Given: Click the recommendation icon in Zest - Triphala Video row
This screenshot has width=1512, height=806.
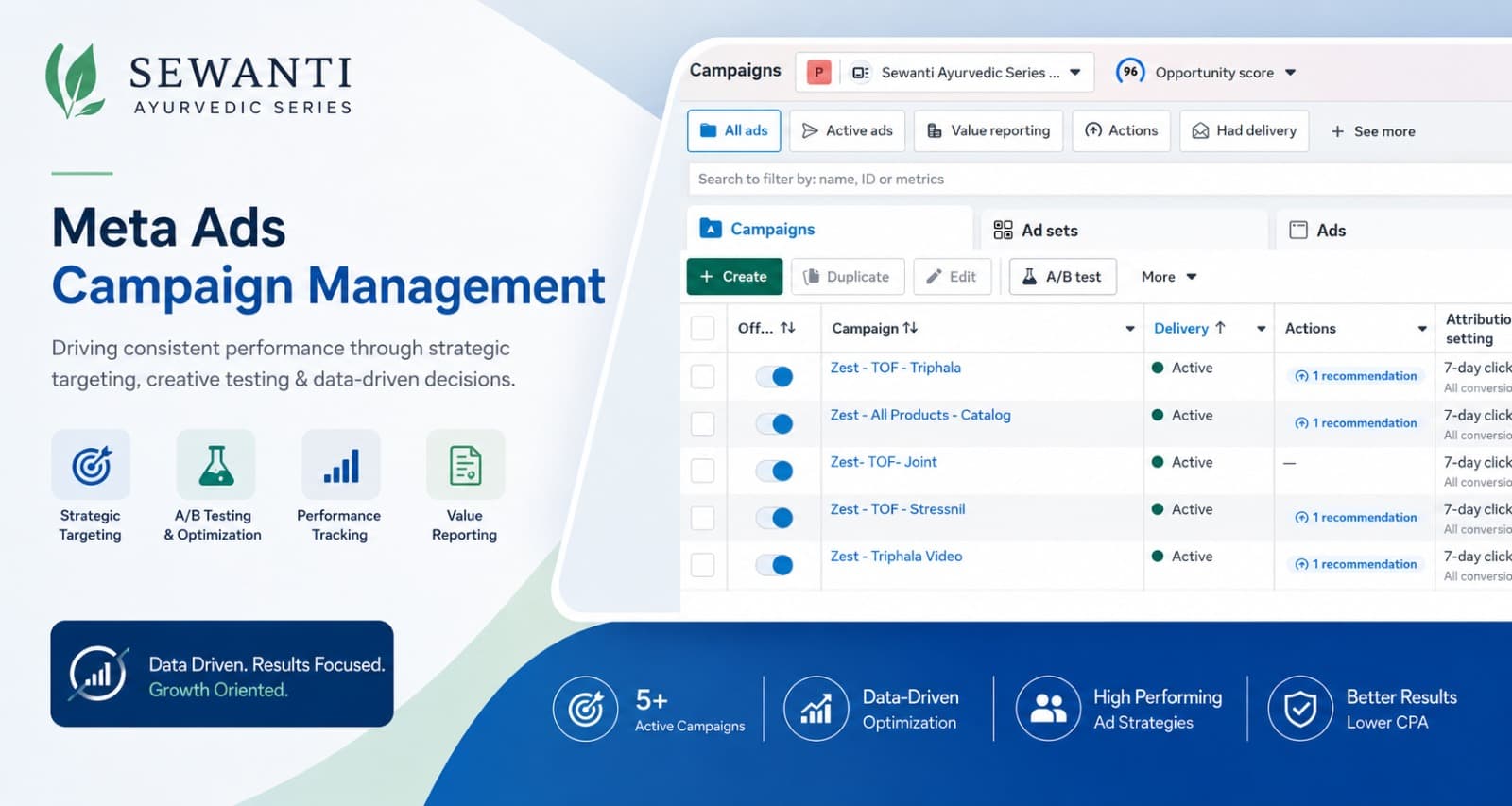Looking at the screenshot, I should tap(1301, 564).
